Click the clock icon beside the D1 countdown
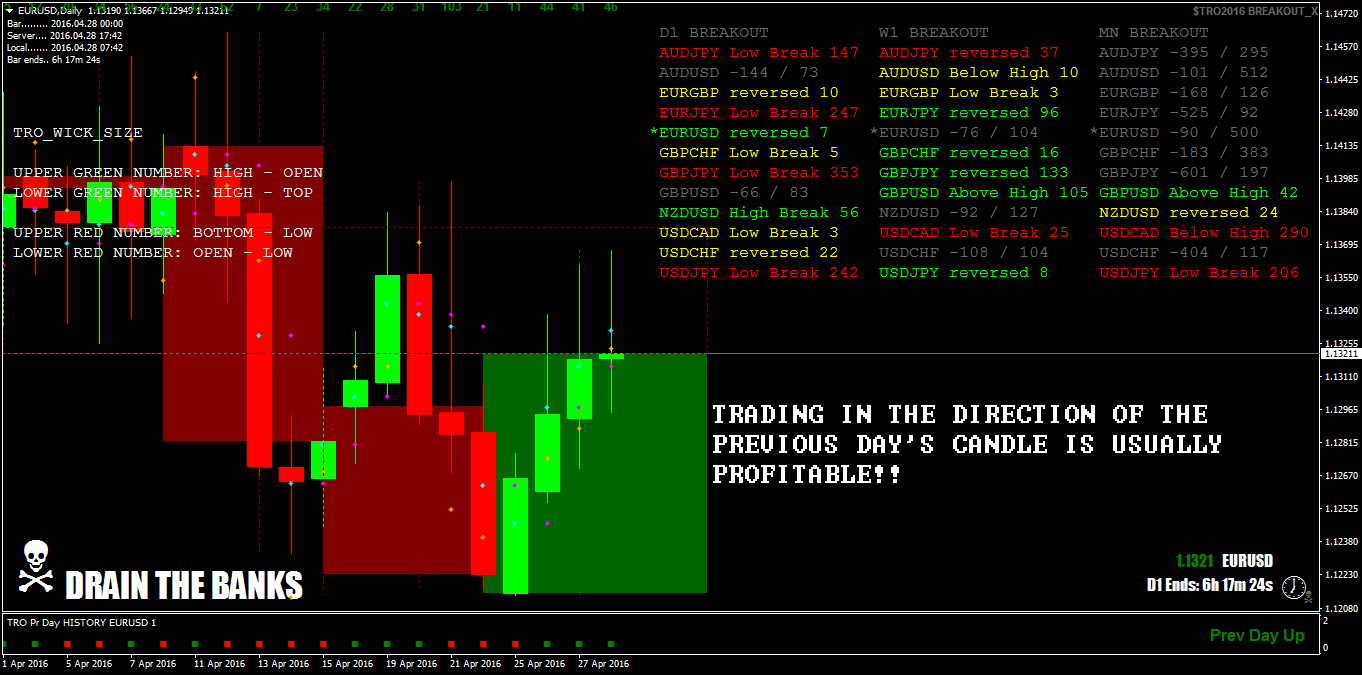 (1294, 586)
